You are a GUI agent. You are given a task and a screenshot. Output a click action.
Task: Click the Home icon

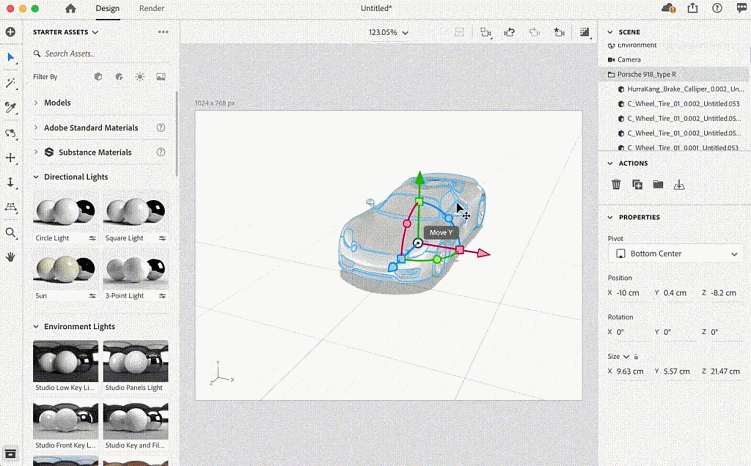point(70,8)
